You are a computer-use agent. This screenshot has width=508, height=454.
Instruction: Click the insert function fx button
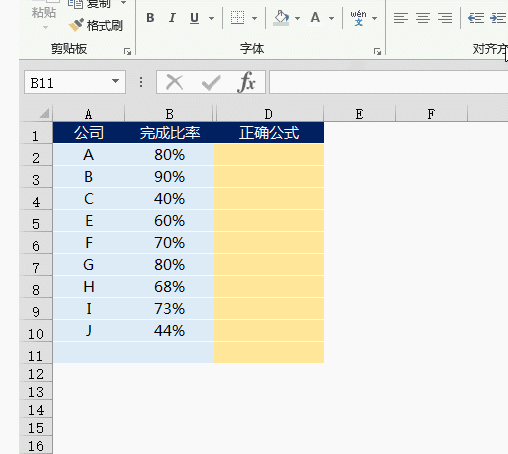click(247, 82)
